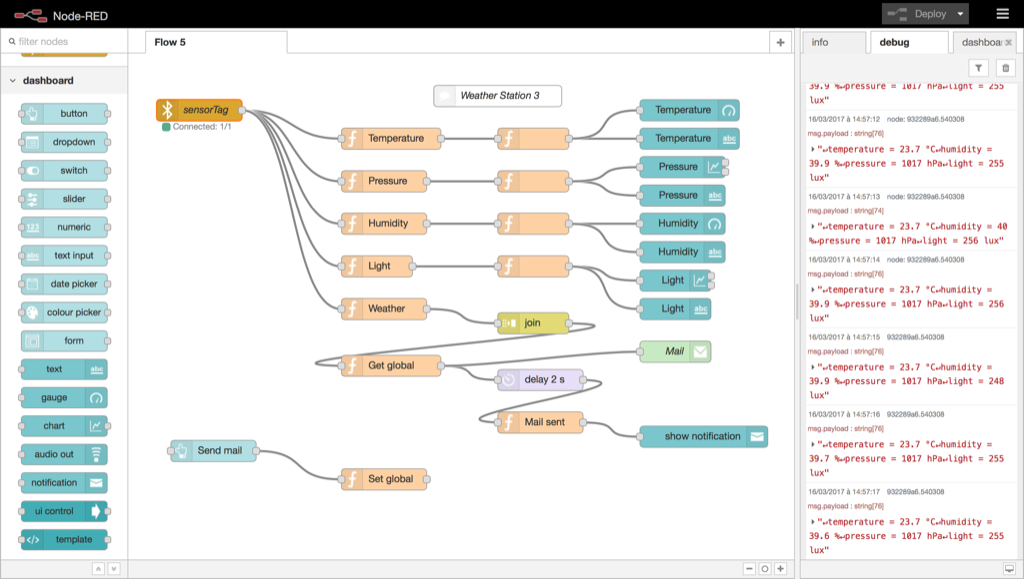Select the yellow join node
Image resolution: width=1024 pixels, height=579 pixels.
click(533, 323)
